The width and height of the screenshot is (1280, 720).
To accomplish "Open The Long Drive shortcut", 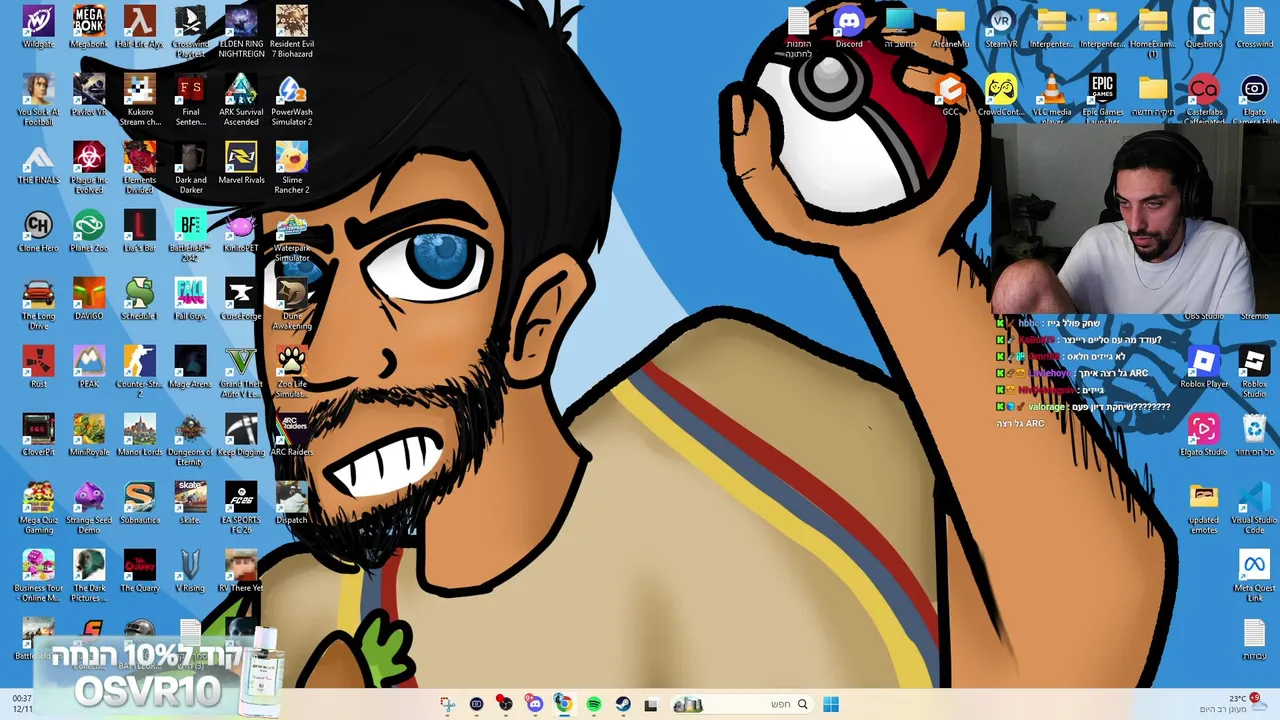I will (x=38, y=304).
